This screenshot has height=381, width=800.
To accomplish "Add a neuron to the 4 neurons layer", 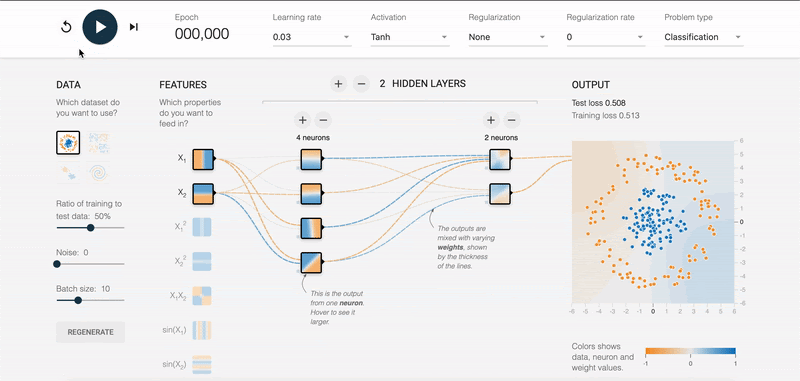I will click(303, 120).
